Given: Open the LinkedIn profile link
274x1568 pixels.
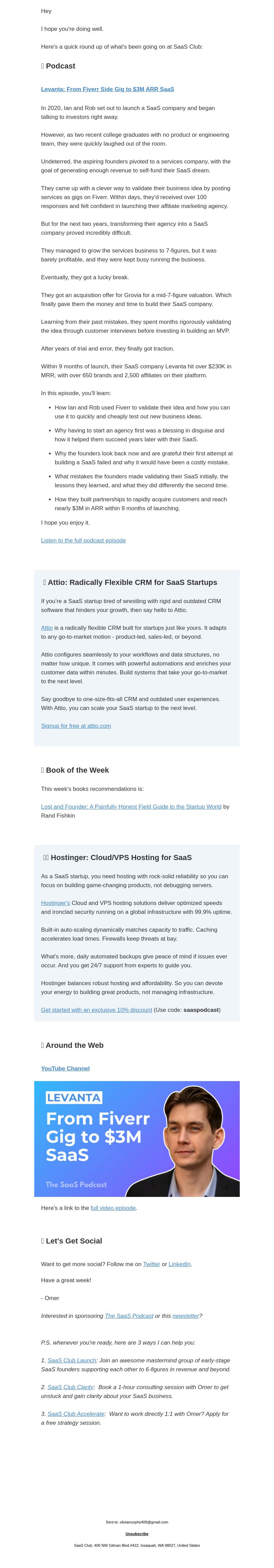Looking at the screenshot, I should (x=179, y=1264).
